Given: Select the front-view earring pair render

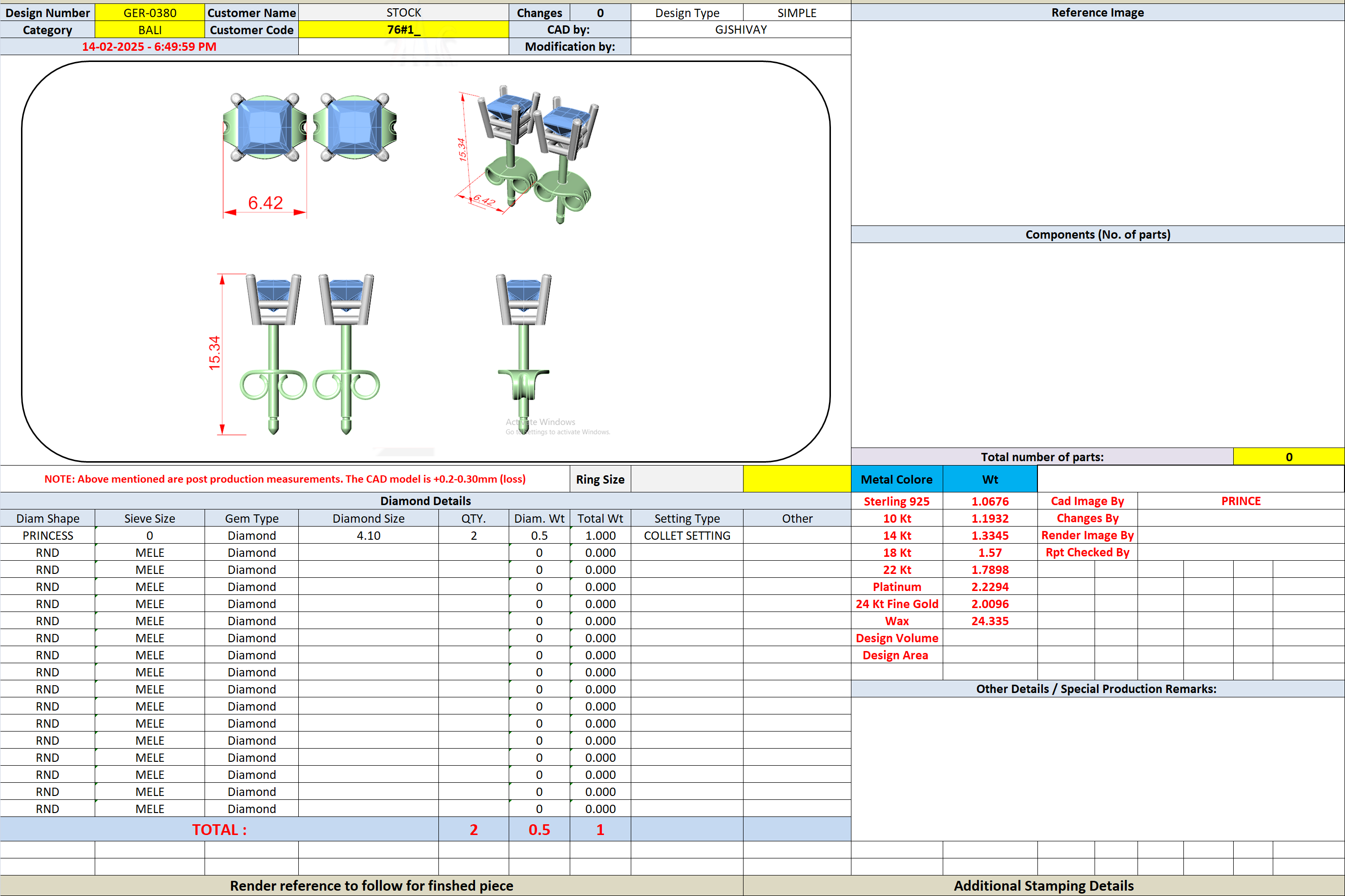Looking at the screenshot, I should pos(309,354).
